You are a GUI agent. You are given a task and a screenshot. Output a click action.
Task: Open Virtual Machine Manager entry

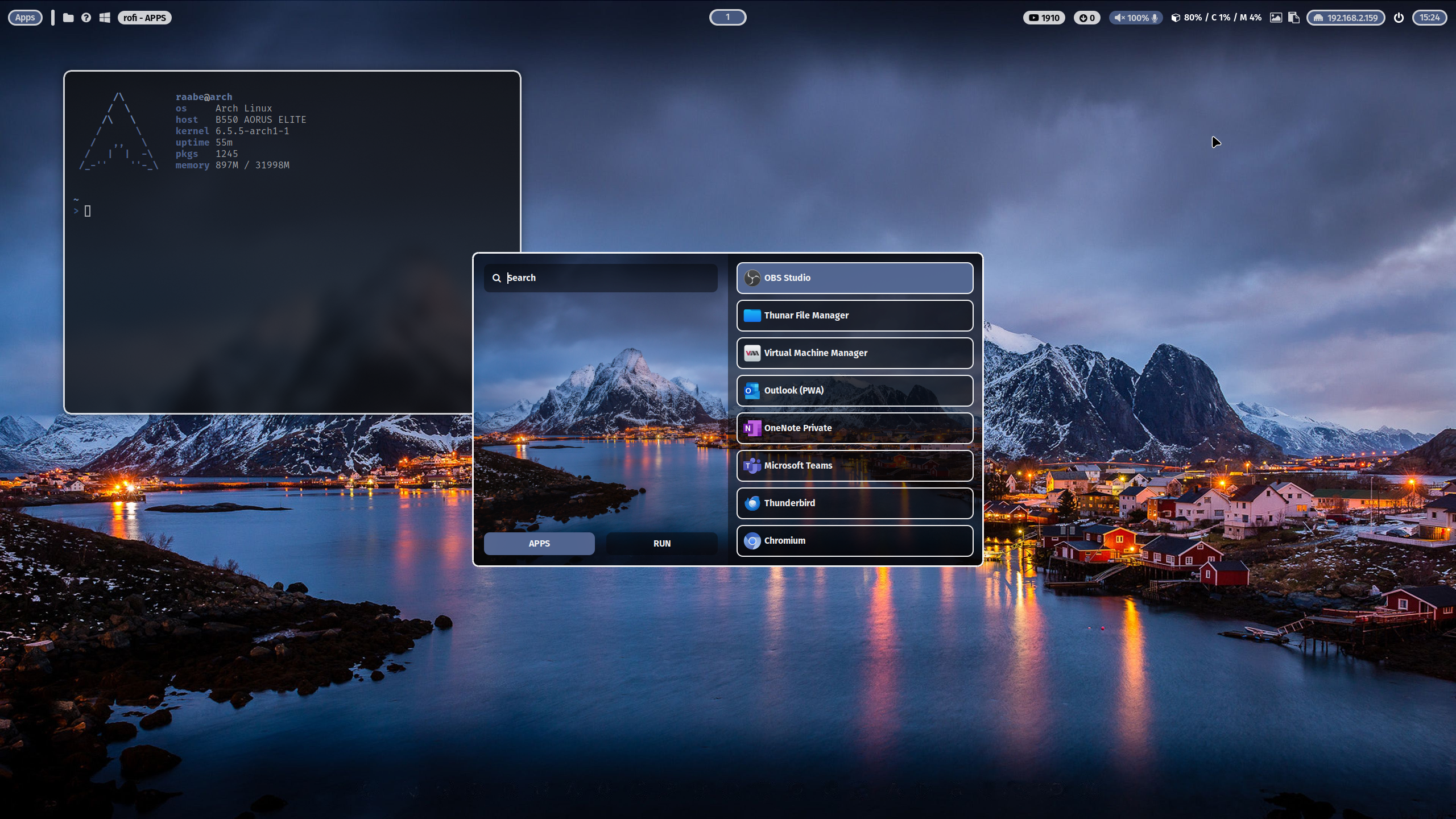854,353
